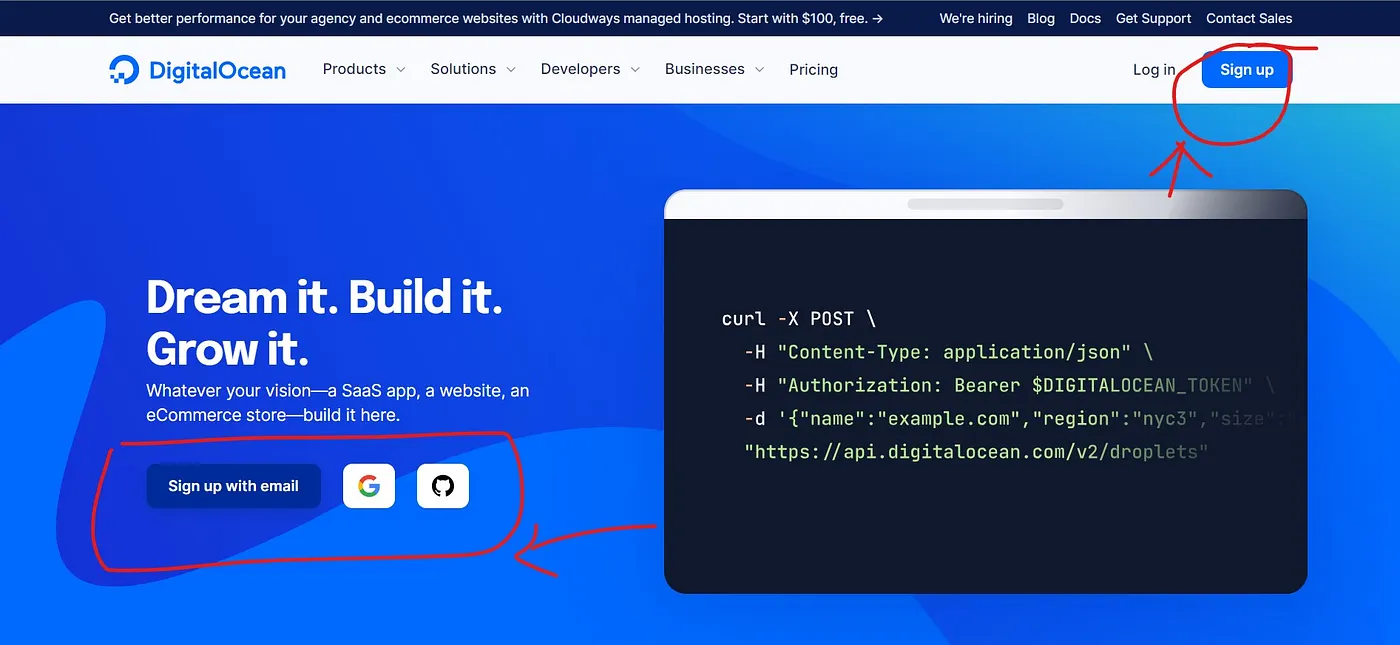Click the "Whatever your vision" description text
1400x645 pixels.
[x=338, y=402]
